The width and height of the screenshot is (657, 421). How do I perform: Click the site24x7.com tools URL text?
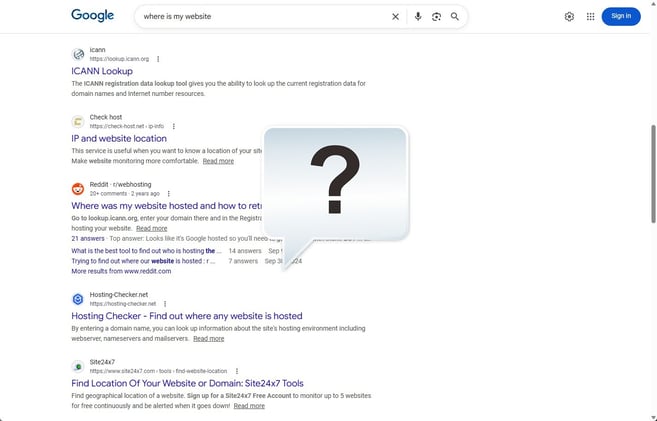pyautogui.click(x=158, y=371)
